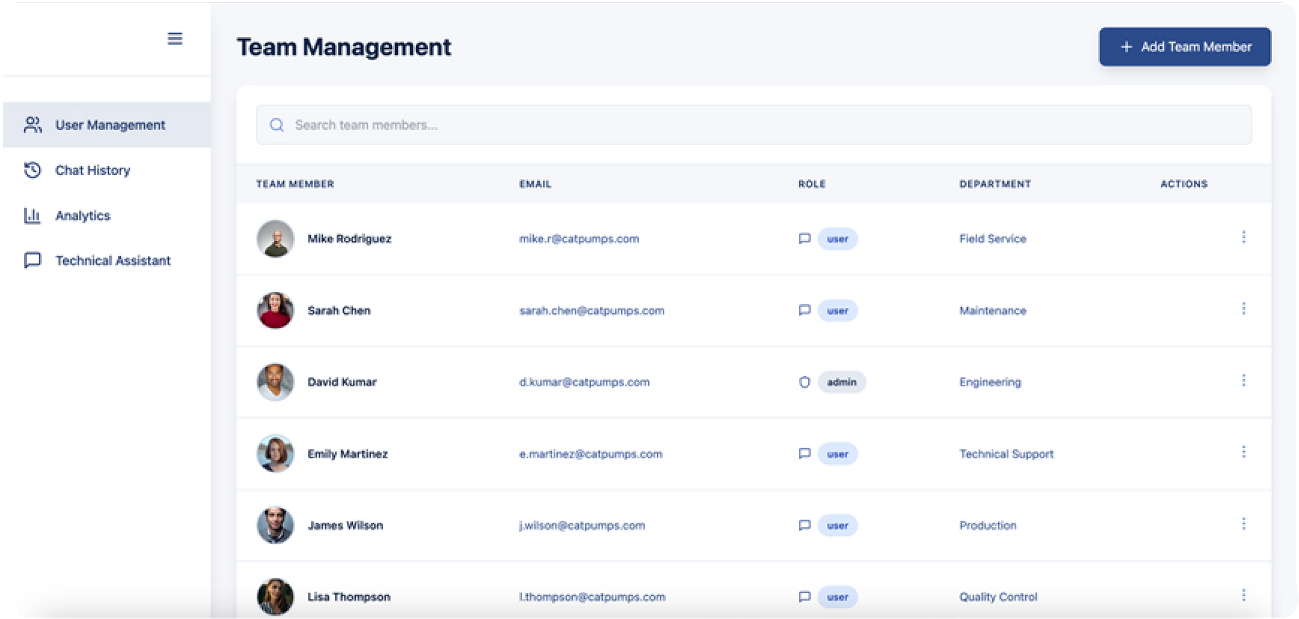The height and width of the screenshot is (619, 1299).
Task: Click the ROLE column header
Action: tap(812, 184)
